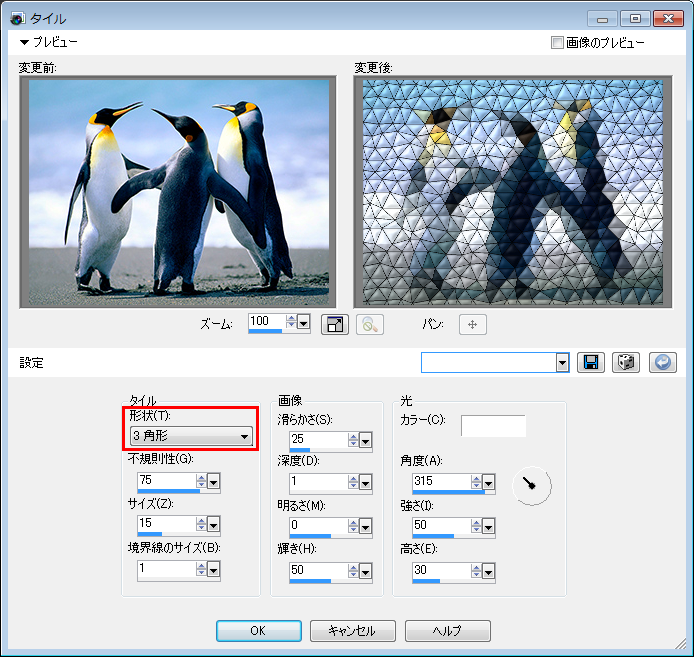Viewport: 694px width, 657px height.
Task: Open the 境界線のサイズ(B) dropdown arrow
Action: [213, 570]
